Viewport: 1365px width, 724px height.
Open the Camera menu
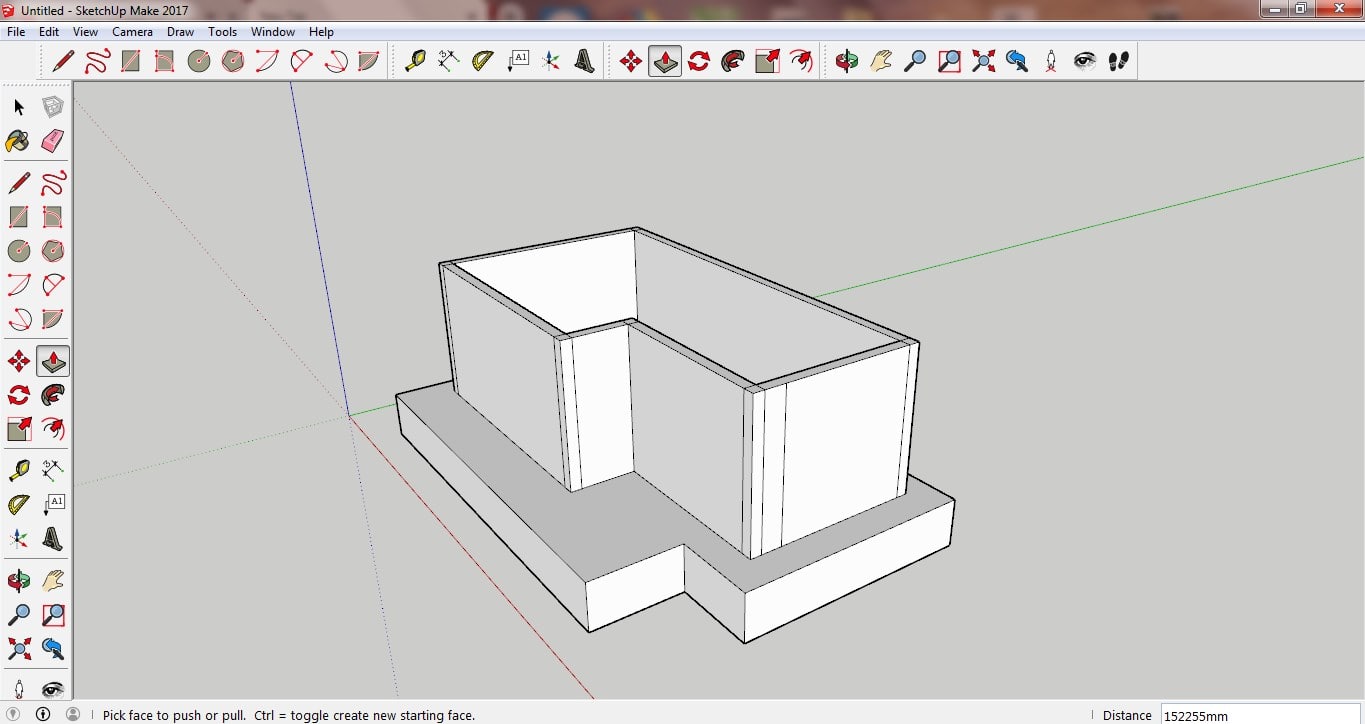(x=132, y=32)
